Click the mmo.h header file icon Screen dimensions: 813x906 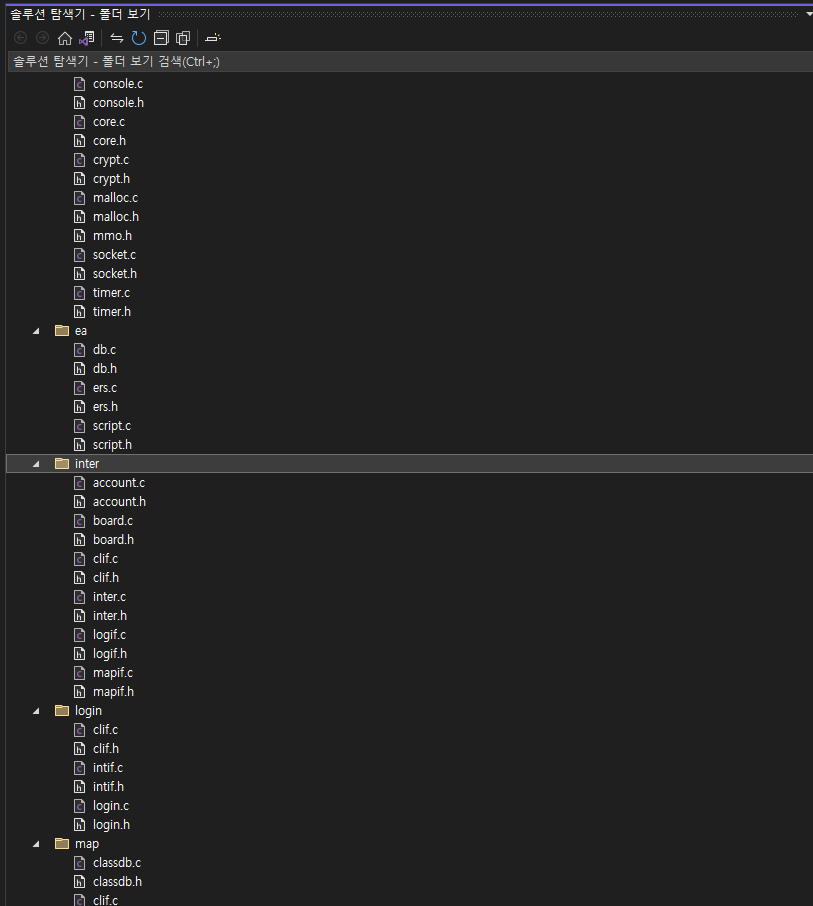(x=80, y=236)
